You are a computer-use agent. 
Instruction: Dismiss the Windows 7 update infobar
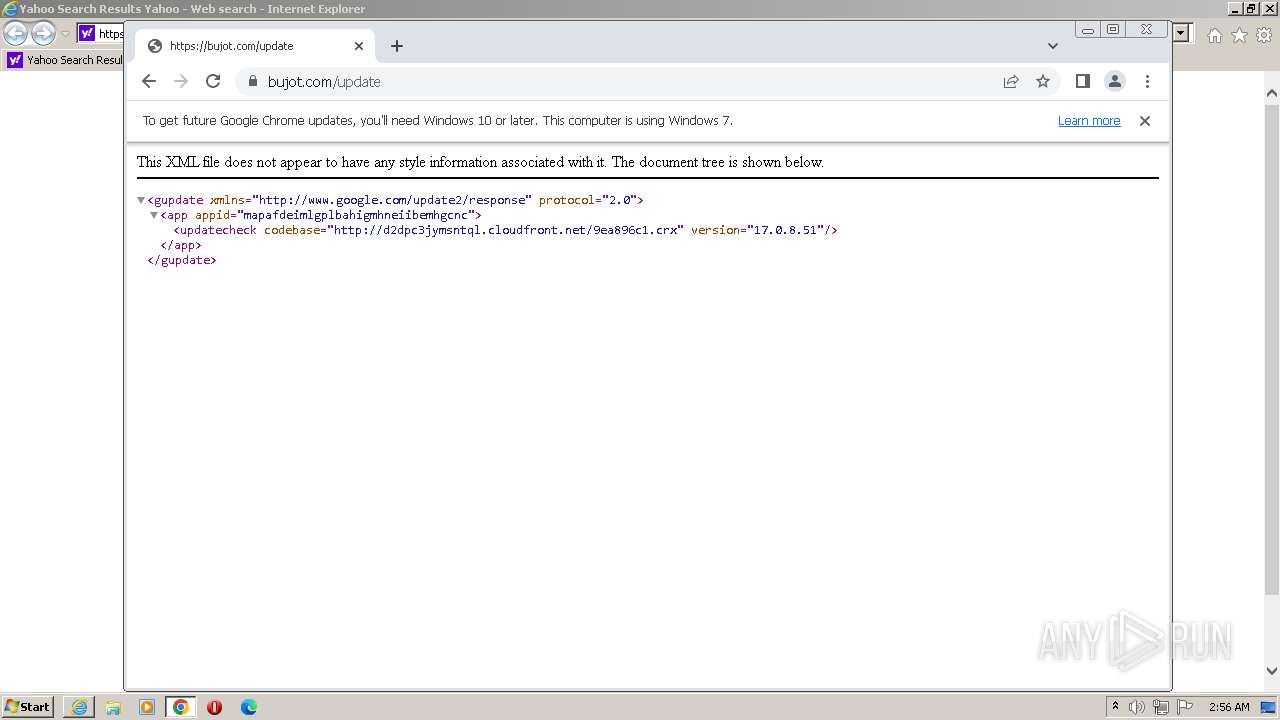(x=1145, y=121)
